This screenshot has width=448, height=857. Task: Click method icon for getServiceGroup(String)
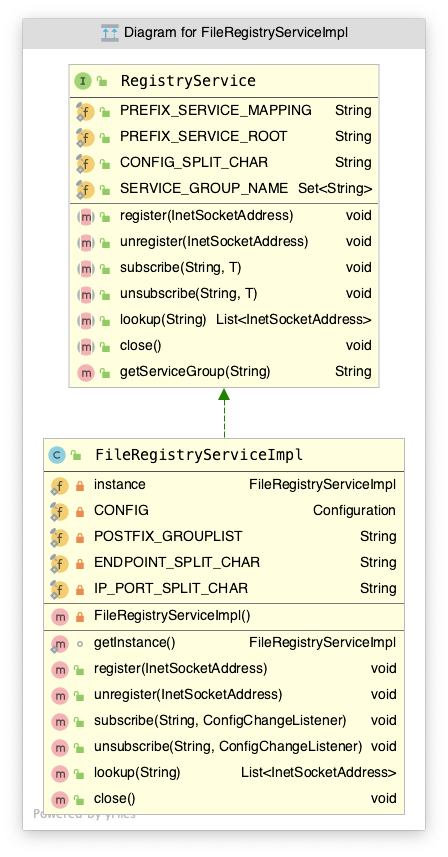point(85,373)
